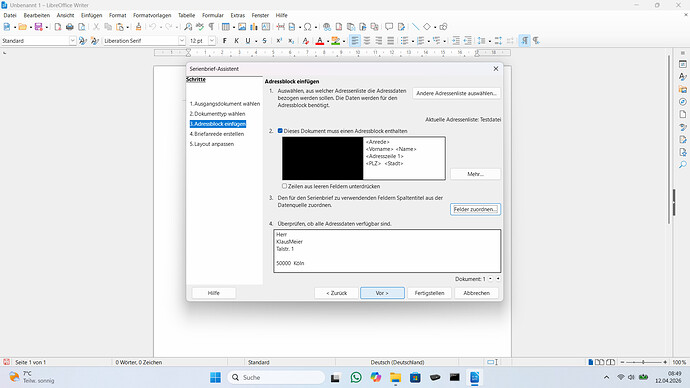Toggle left-to-right paragraph direction icon
The width and height of the screenshot is (690, 388).
(525, 40)
